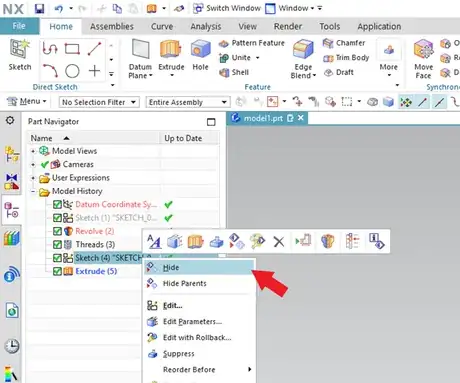This screenshot has height=383, width=460.
Task: Switch to the Curve ribbon tab
Action: tap(162, 26)
